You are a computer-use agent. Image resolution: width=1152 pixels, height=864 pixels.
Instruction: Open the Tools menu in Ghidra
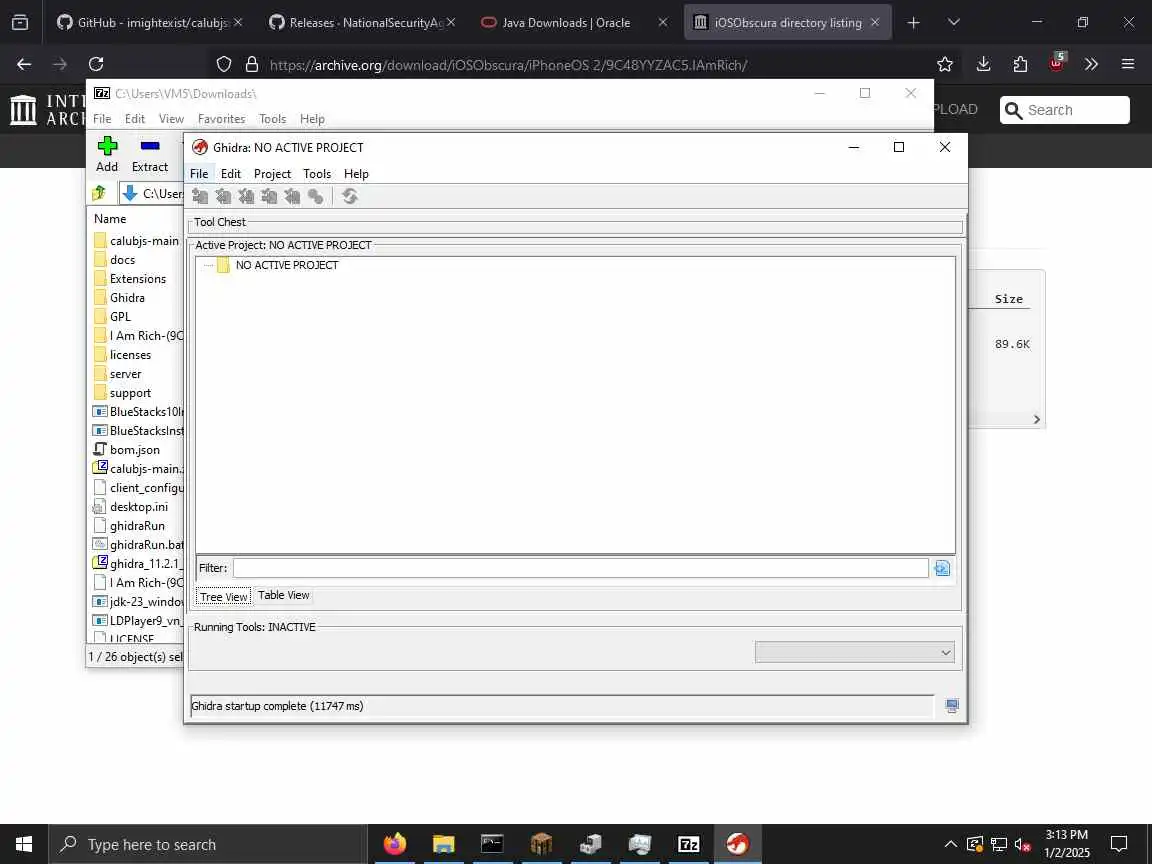tap(317, 174)
